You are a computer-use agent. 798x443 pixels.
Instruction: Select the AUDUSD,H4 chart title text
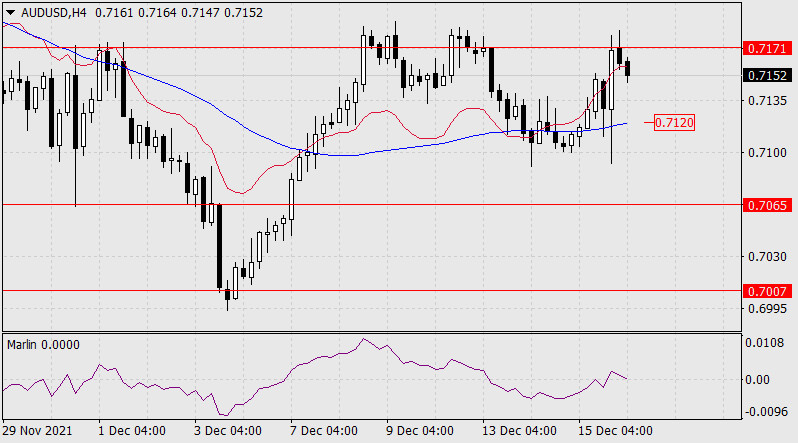click(x=54, y=13)
